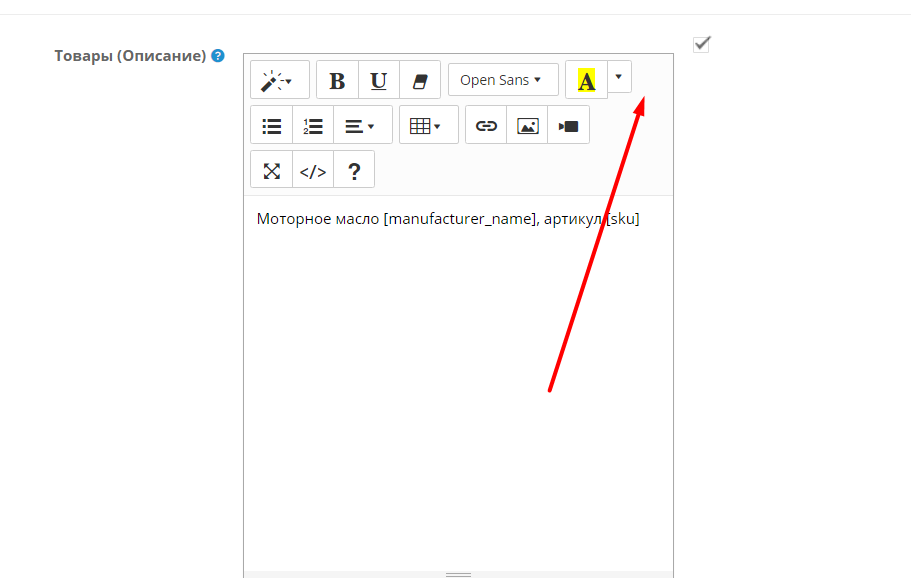
Task: Click the insert video icon
Action: pos(568,126)
